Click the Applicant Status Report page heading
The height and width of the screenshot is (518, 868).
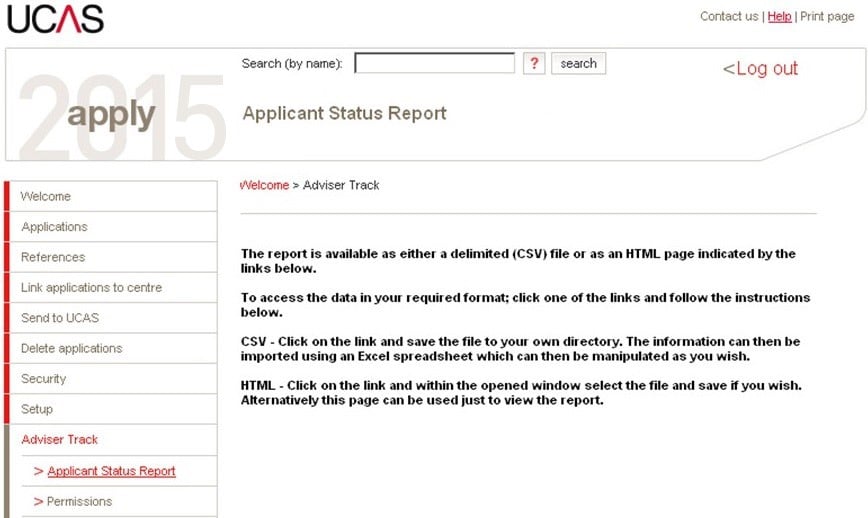[x=344, y=113]
